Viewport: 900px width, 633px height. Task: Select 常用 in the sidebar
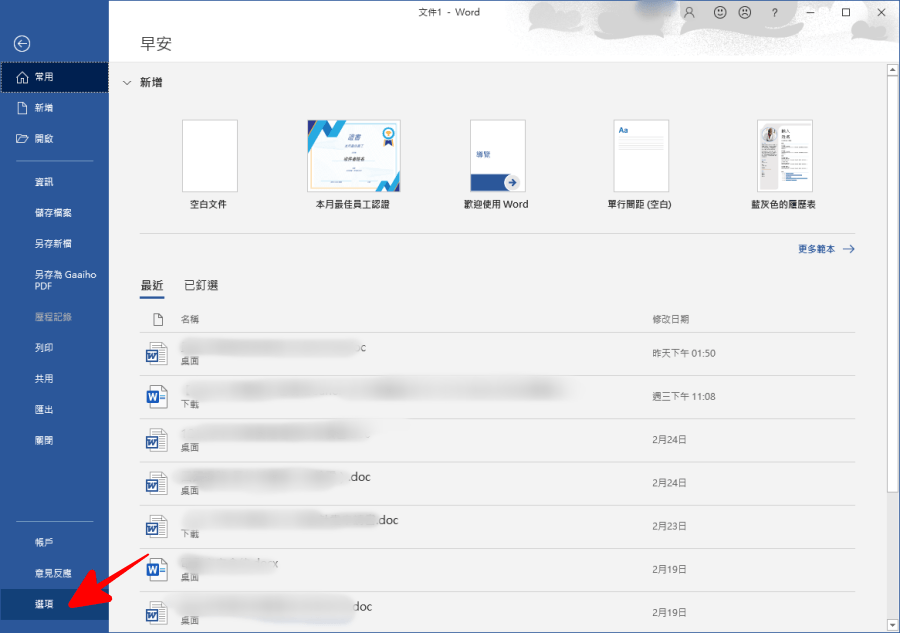coord(55,77)
